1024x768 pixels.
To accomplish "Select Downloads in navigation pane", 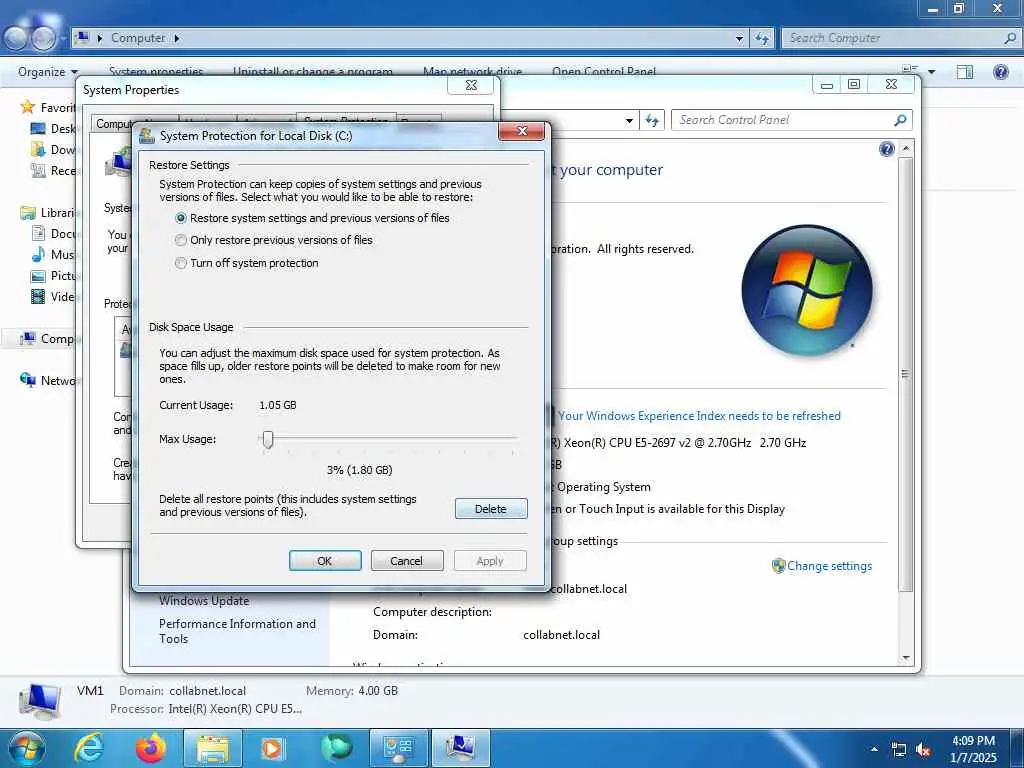I will [x=54, y=150].
